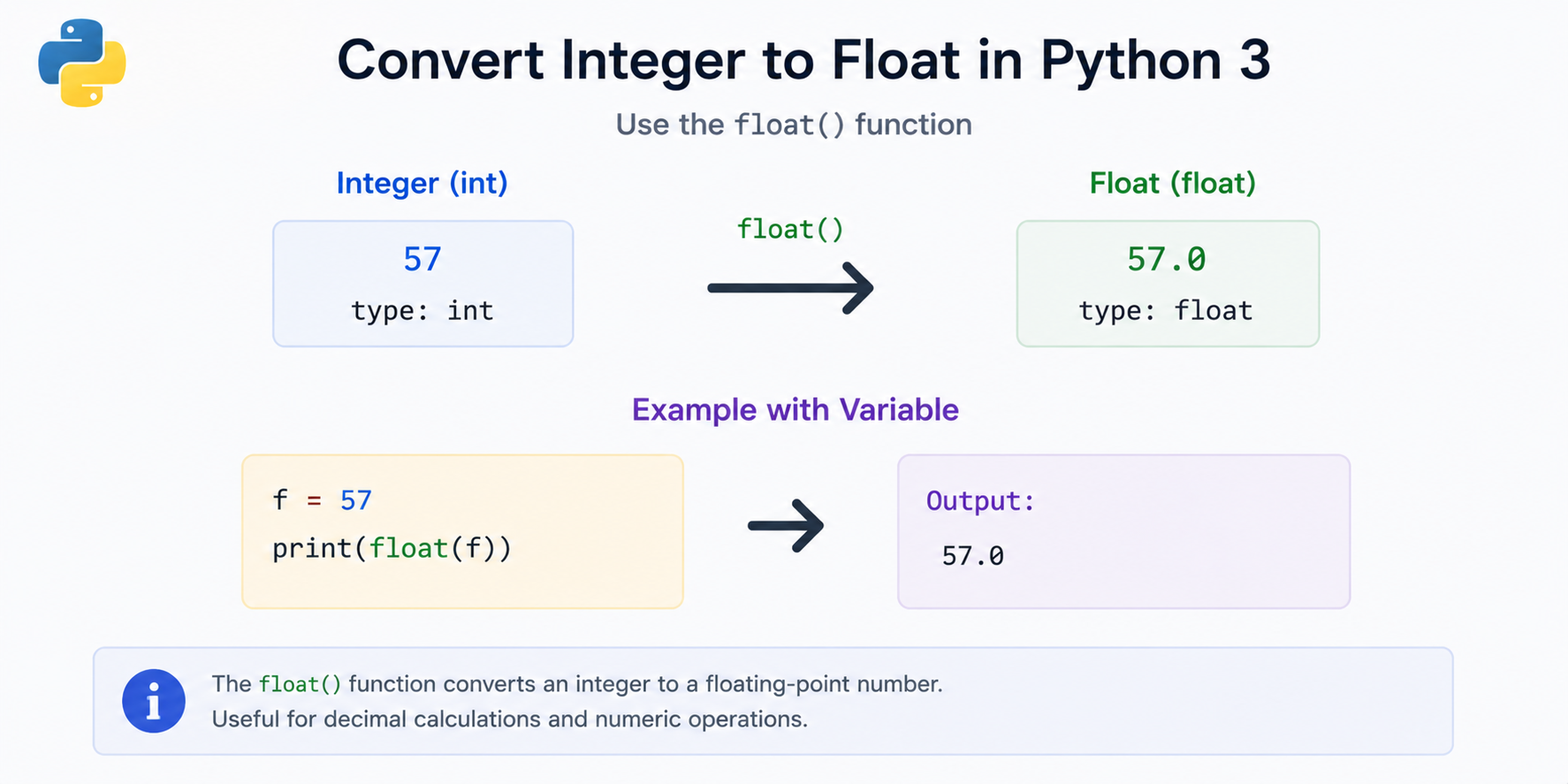
Task: Click the Python logo icon
Action: click(82, 63)
